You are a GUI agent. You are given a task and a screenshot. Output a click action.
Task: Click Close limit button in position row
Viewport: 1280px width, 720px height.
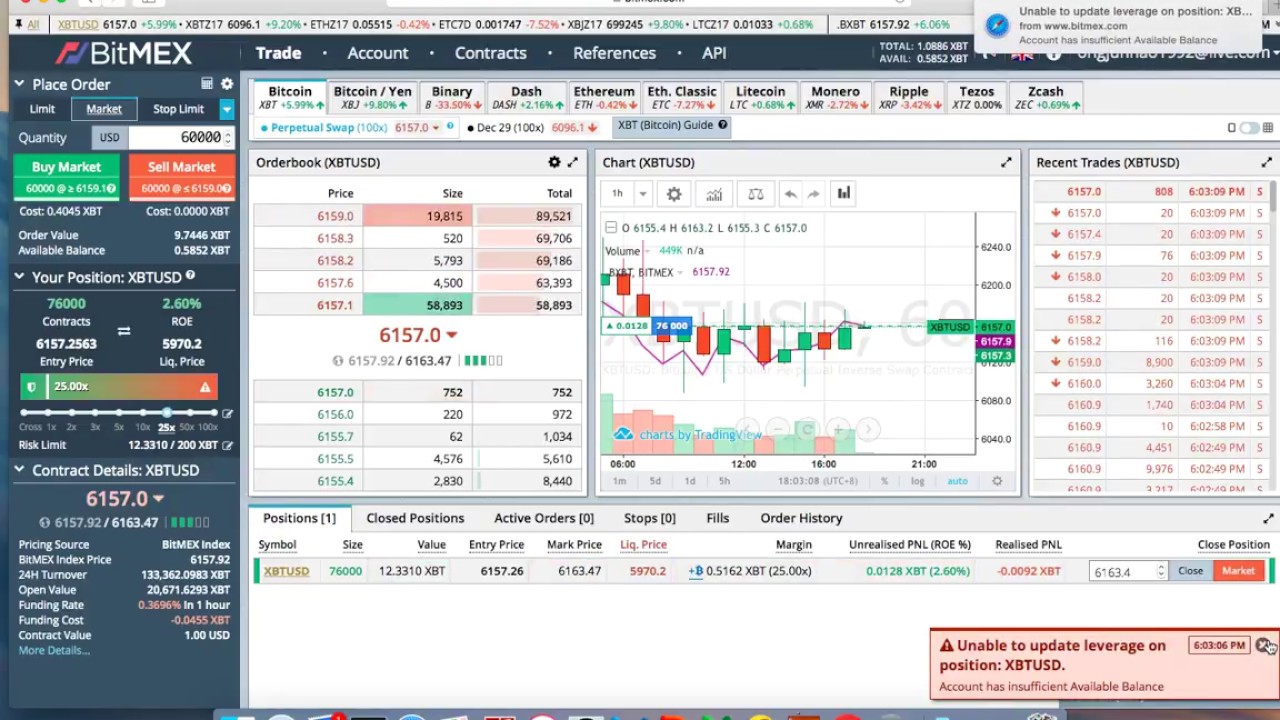click(1190, 571)
